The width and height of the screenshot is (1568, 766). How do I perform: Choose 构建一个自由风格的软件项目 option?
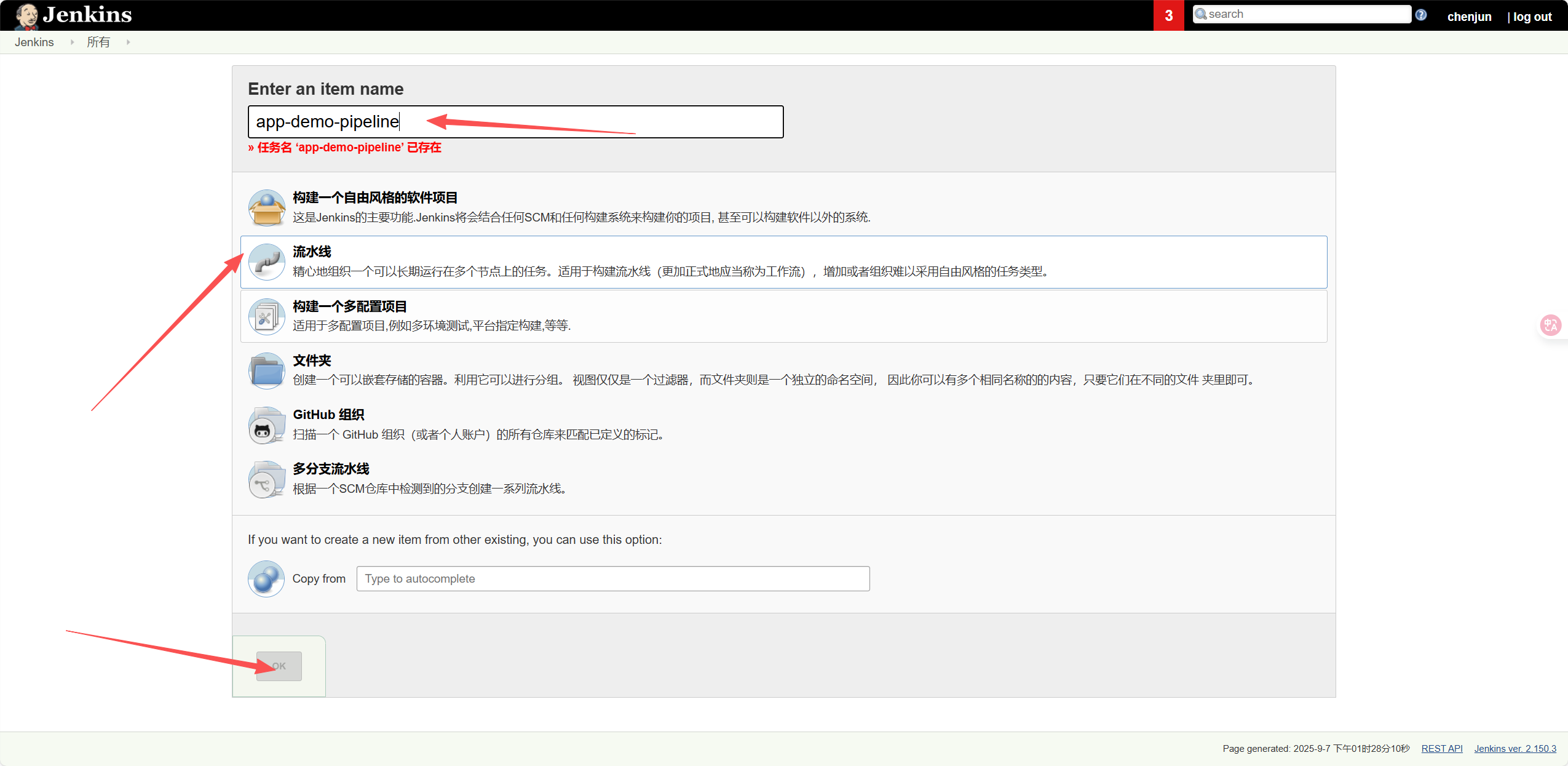coord(783,207)
